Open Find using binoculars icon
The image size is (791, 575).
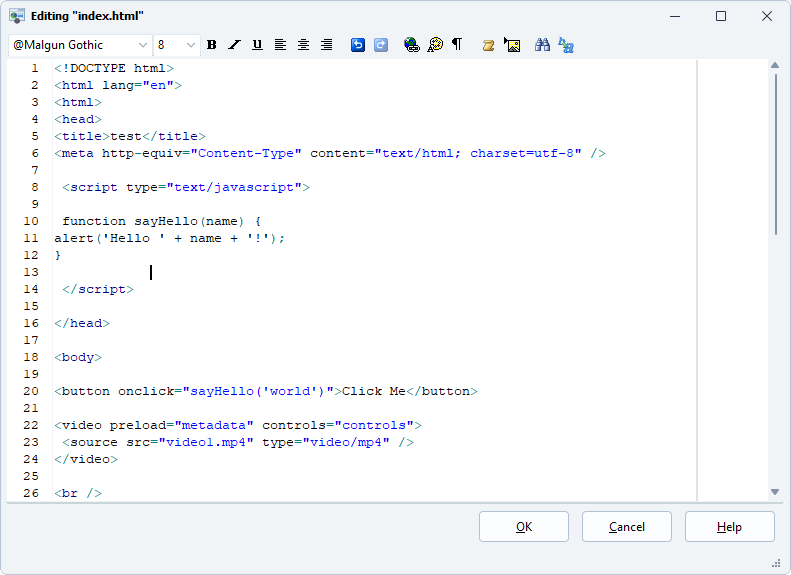(x=543, y=45)
